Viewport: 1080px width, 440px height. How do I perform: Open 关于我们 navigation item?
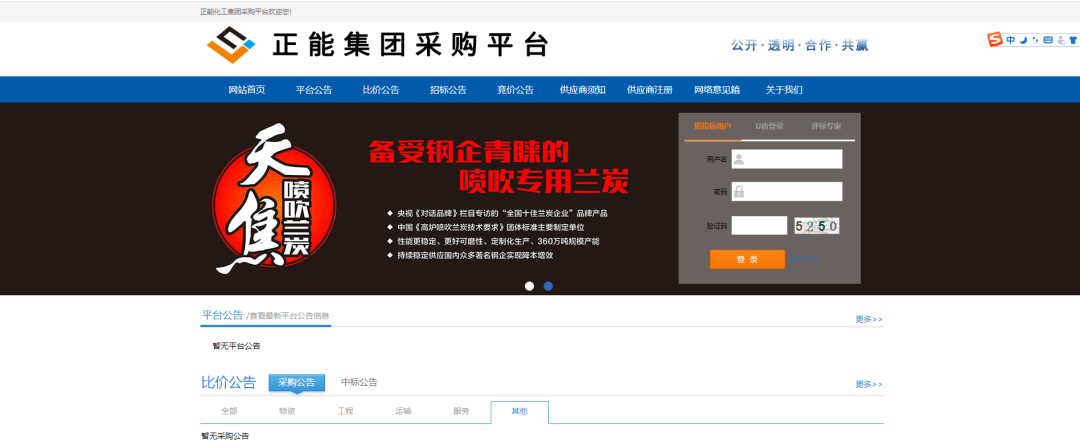click(784, 90)
